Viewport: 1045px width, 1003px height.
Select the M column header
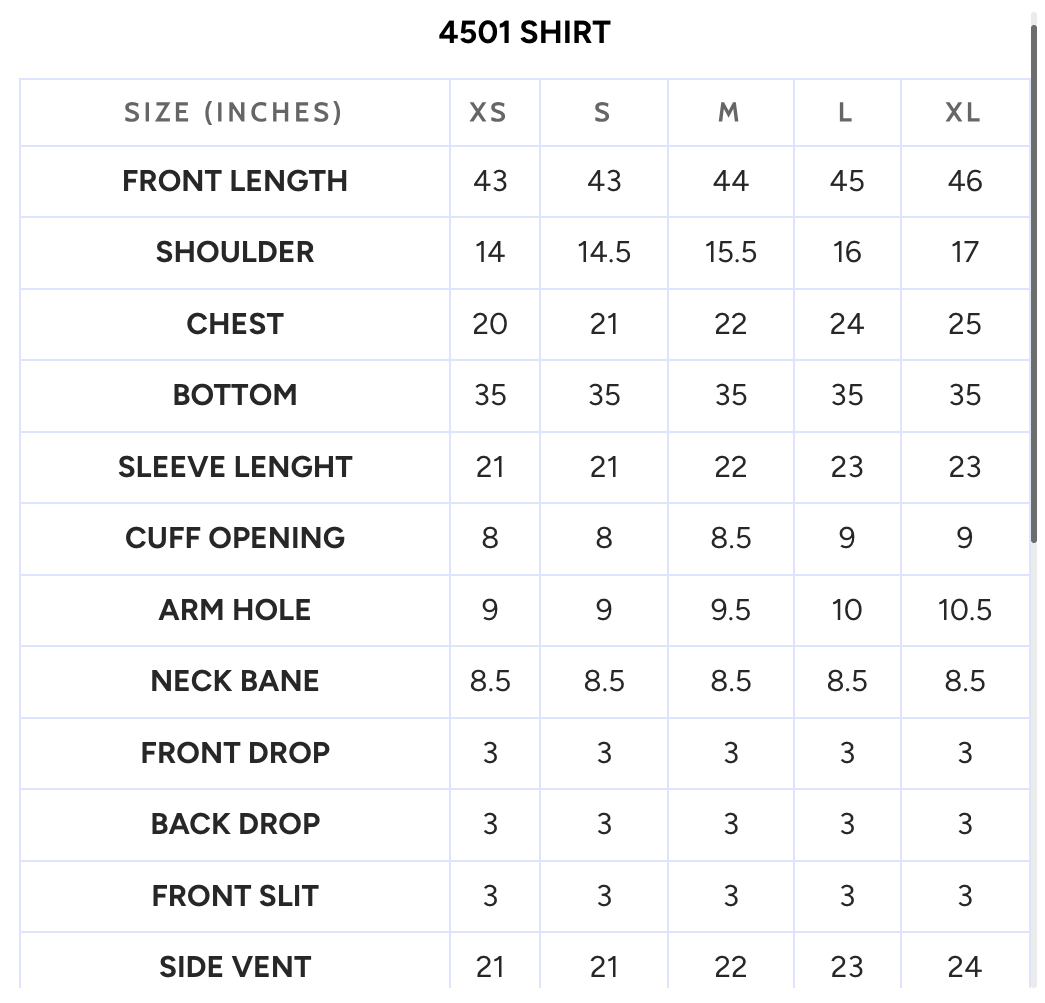[x=729, y=113]
